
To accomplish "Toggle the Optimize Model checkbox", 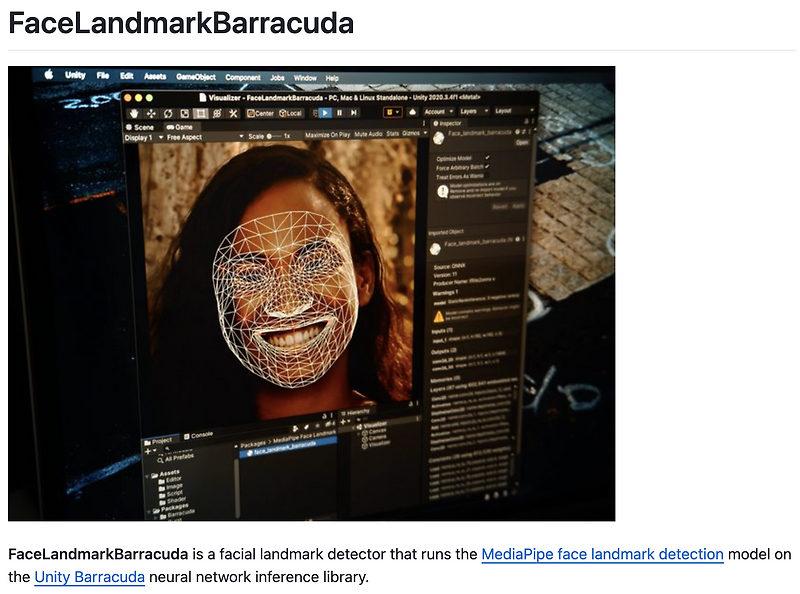I will tap(487, 158).
